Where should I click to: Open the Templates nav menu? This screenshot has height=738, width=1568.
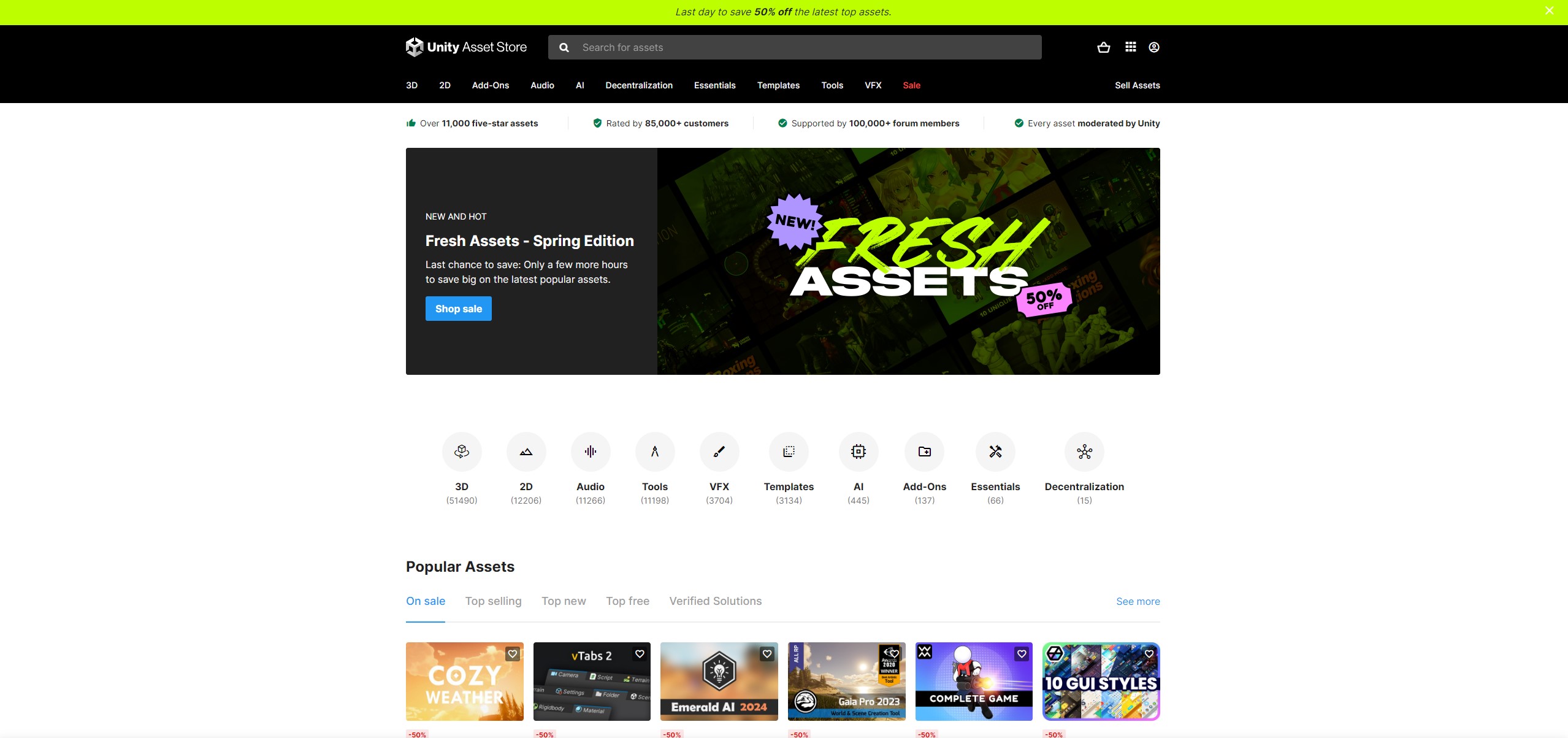pos(778,85)
